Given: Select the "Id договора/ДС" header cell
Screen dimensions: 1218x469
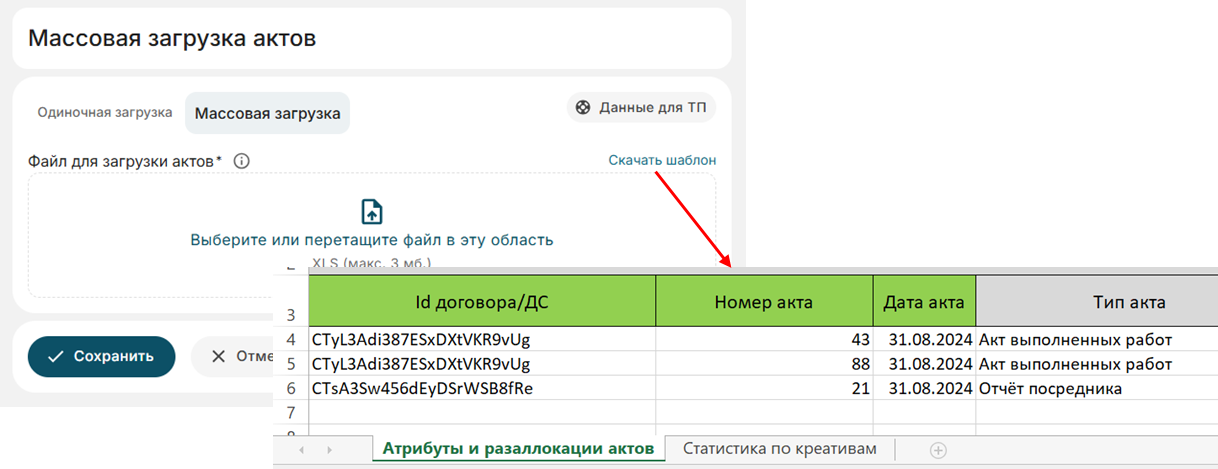Looking at the screenshot, I should click(480, 302).
